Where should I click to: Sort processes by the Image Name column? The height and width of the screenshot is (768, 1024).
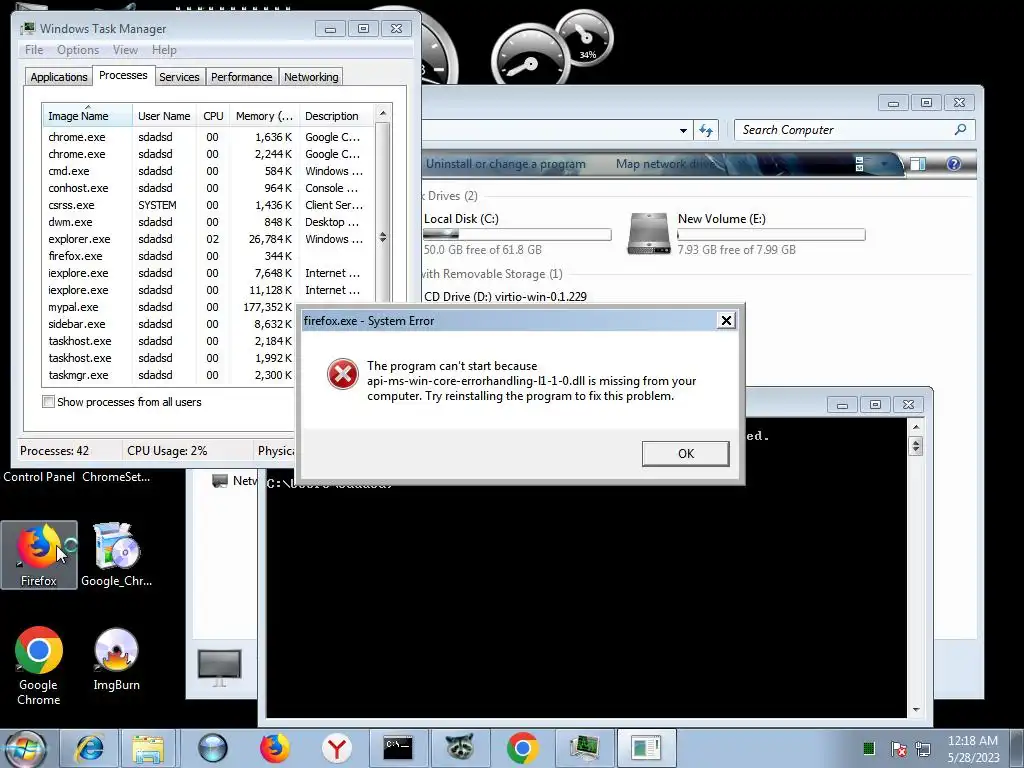click(86, 116)
